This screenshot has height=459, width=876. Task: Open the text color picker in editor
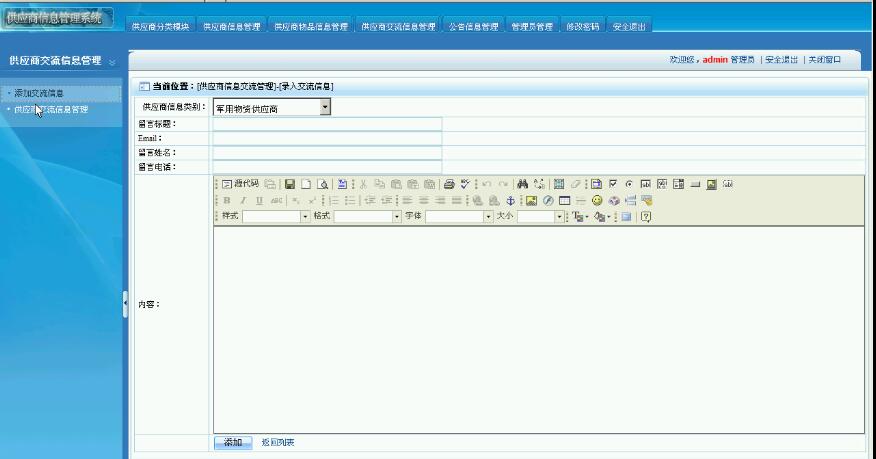tap(579, 216)
